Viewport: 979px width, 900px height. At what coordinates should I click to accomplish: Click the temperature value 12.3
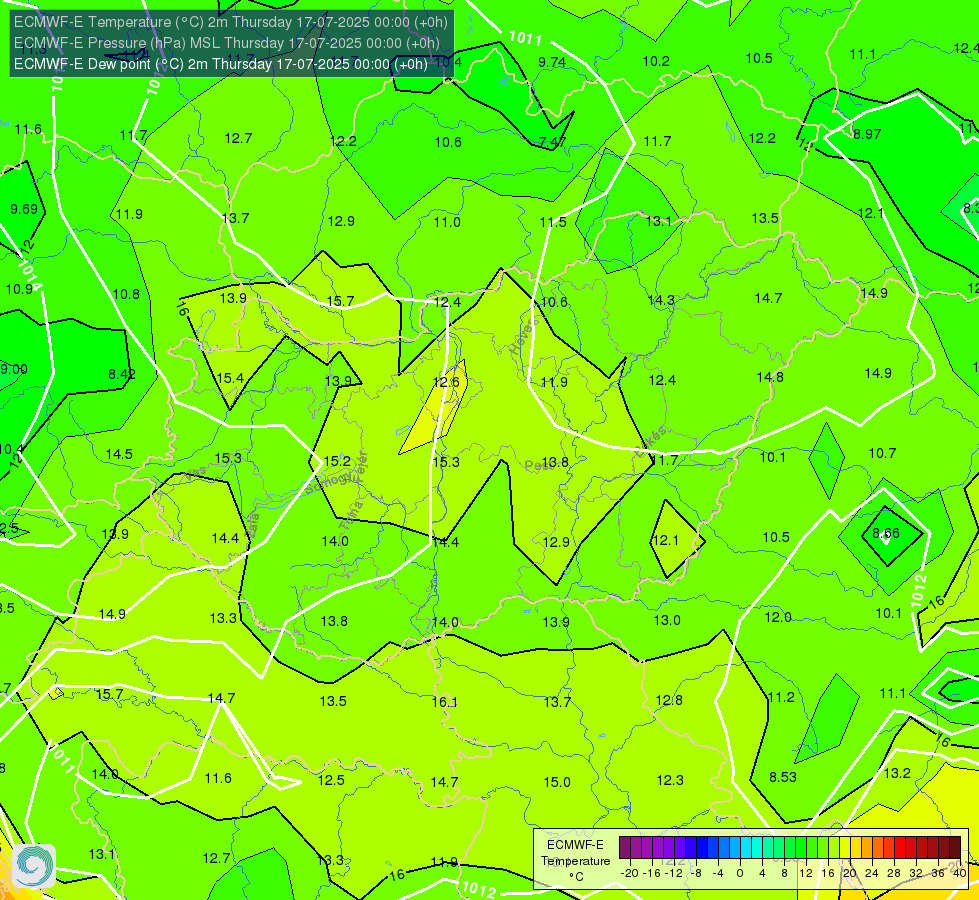pyautogui.click(x=670, y=780)
